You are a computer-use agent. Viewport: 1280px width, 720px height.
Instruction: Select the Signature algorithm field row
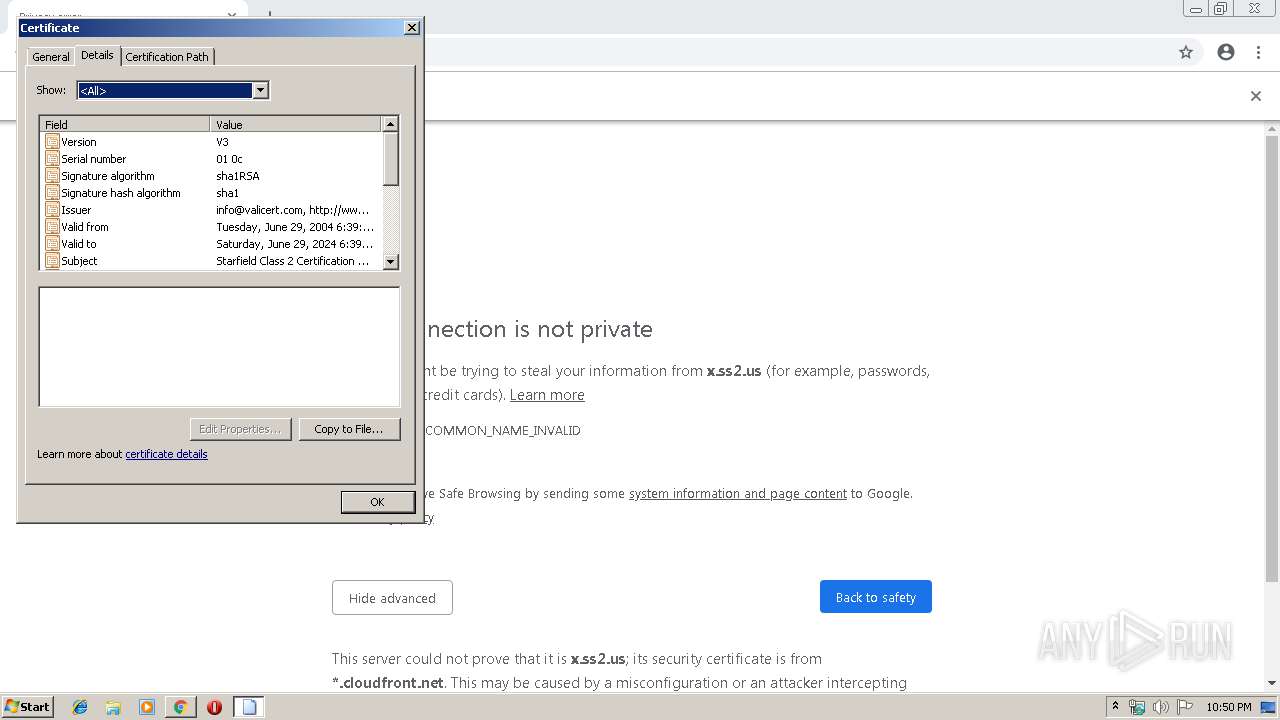211,176
